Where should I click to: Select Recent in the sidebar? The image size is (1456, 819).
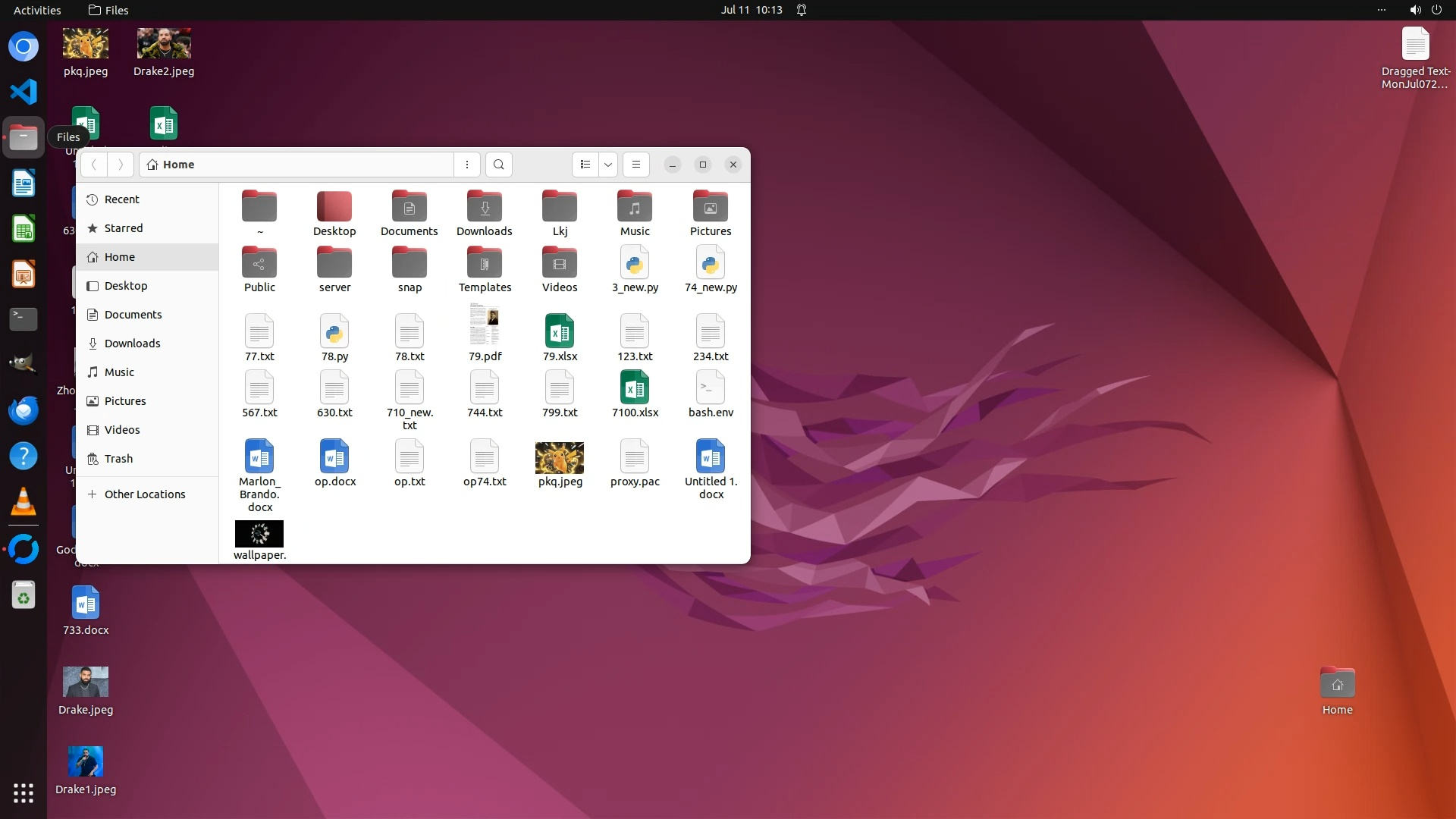click(x=121, y=199)
